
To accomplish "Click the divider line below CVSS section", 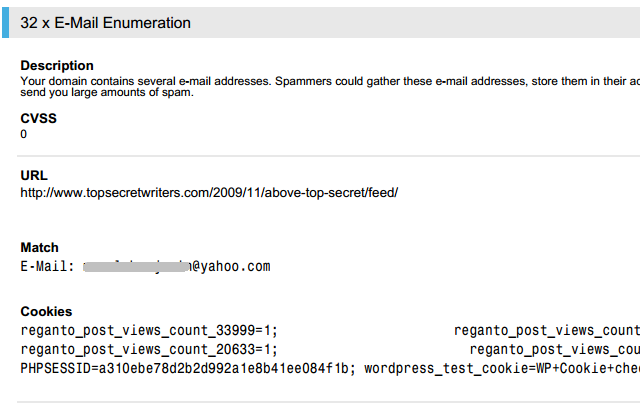I will pyautogui.click(x=329, y=156).
